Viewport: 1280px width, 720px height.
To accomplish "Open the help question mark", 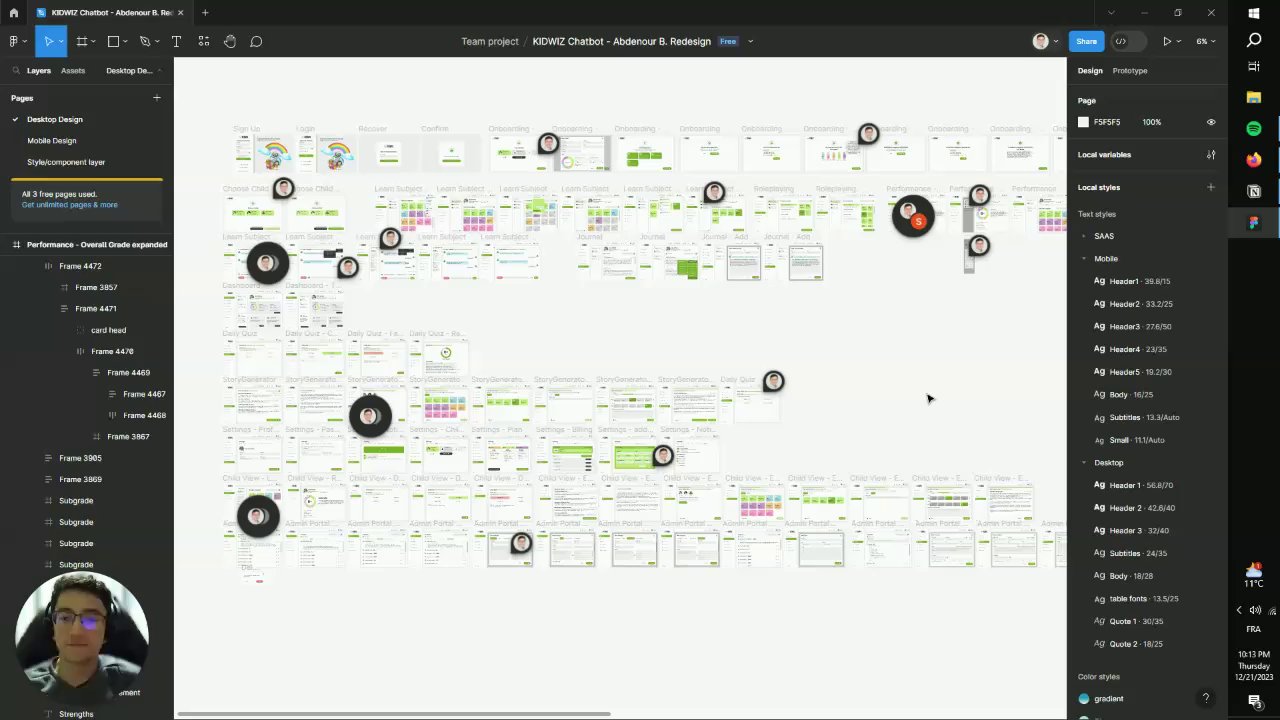I will 1205,698.
